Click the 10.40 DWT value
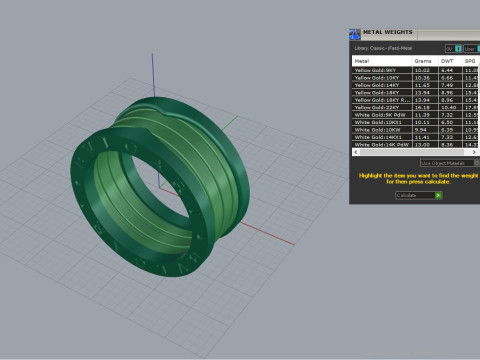480x360 pixels. click(x=448, y=108)
